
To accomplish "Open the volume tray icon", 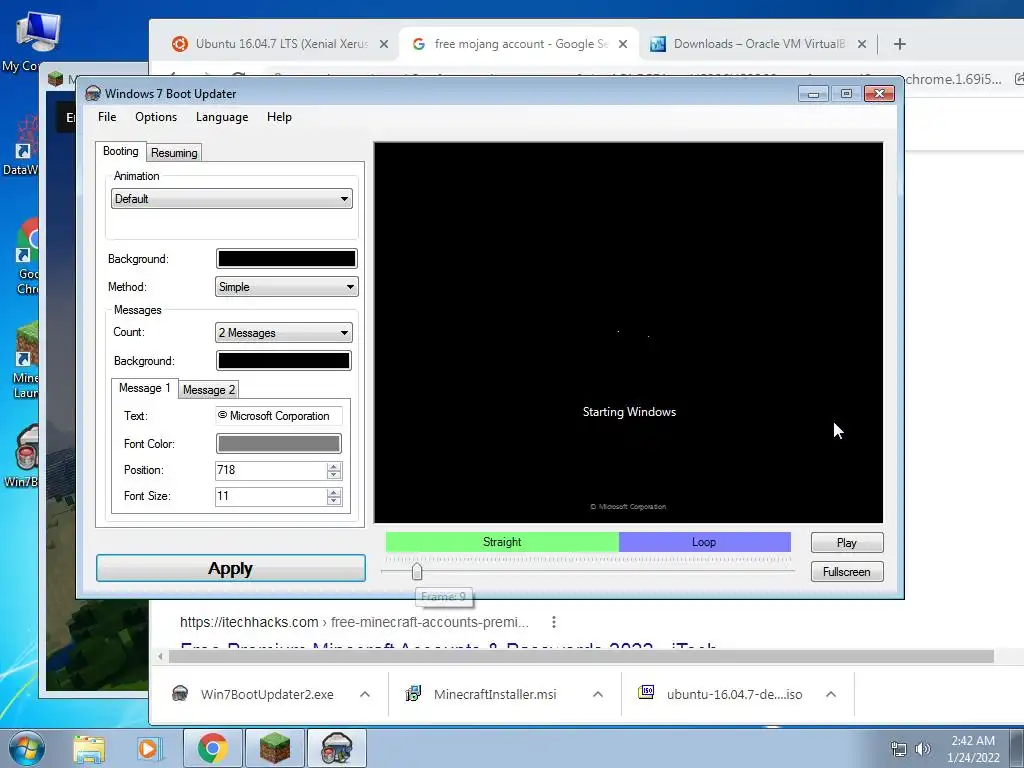I will coord(923,749).
